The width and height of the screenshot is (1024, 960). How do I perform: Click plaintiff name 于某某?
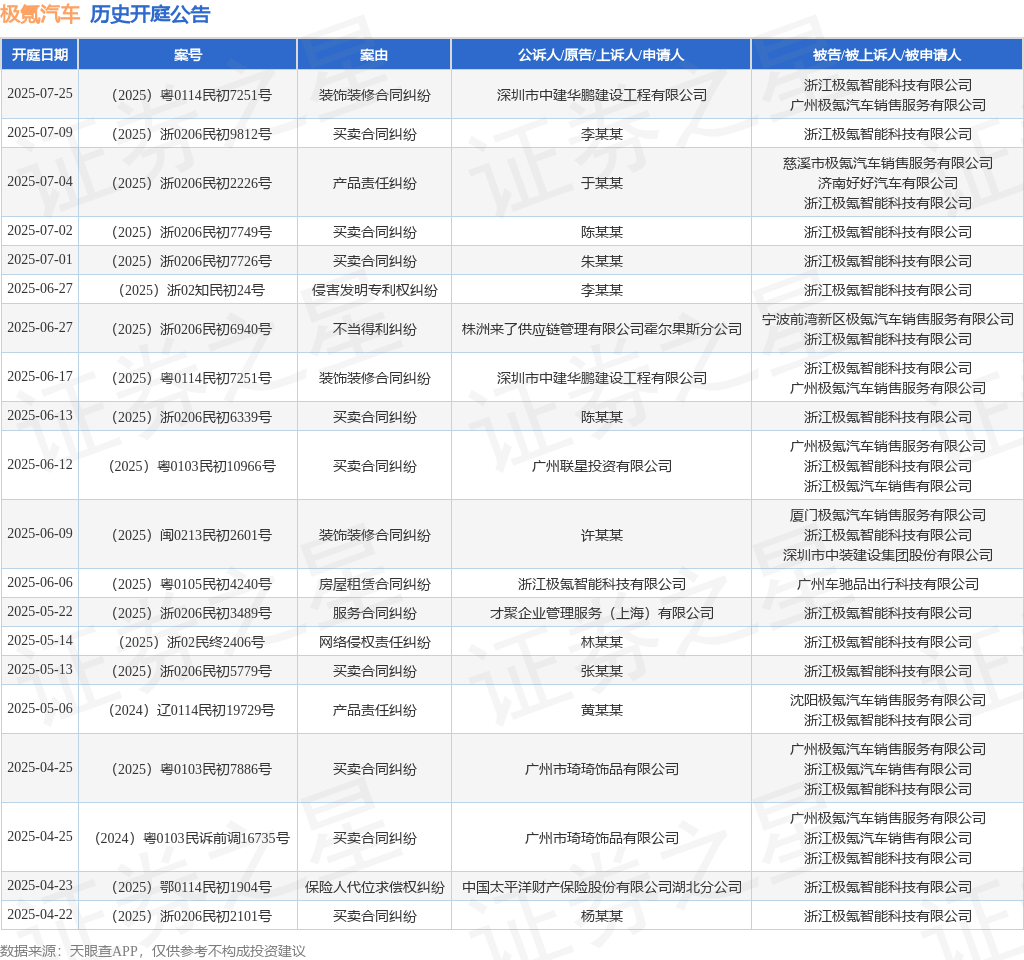point(601,183)
